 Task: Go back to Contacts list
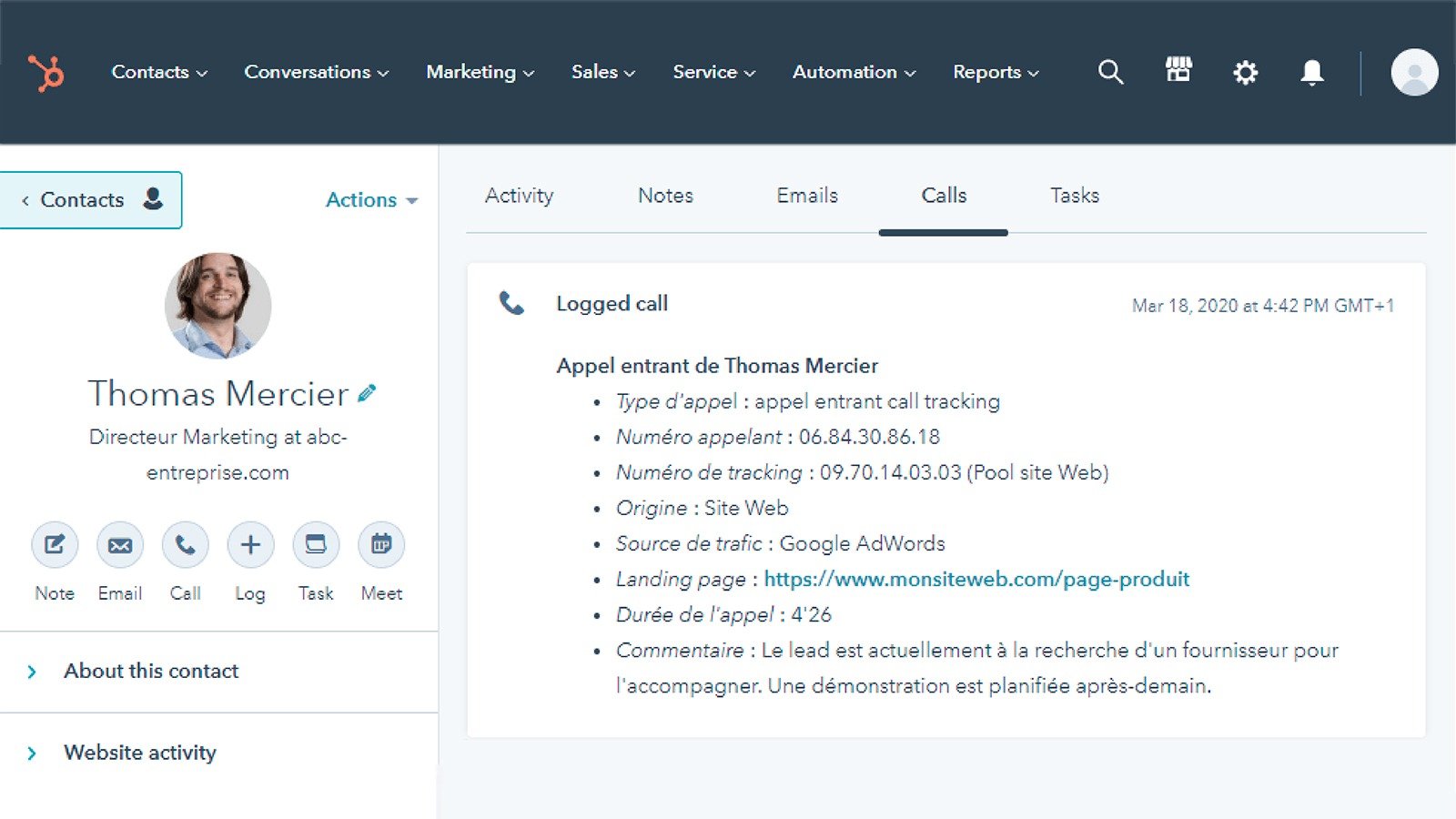91,200
